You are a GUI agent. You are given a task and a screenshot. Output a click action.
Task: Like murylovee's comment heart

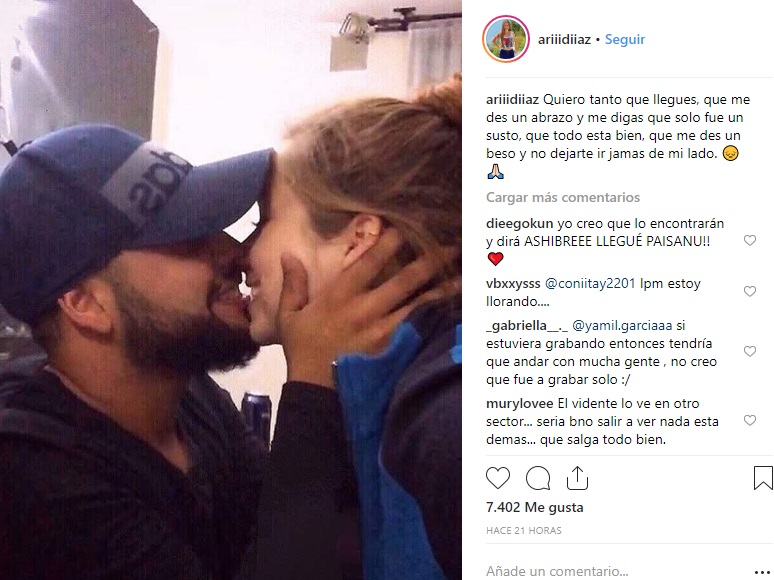pyautogui.click(x=750, y=421)
